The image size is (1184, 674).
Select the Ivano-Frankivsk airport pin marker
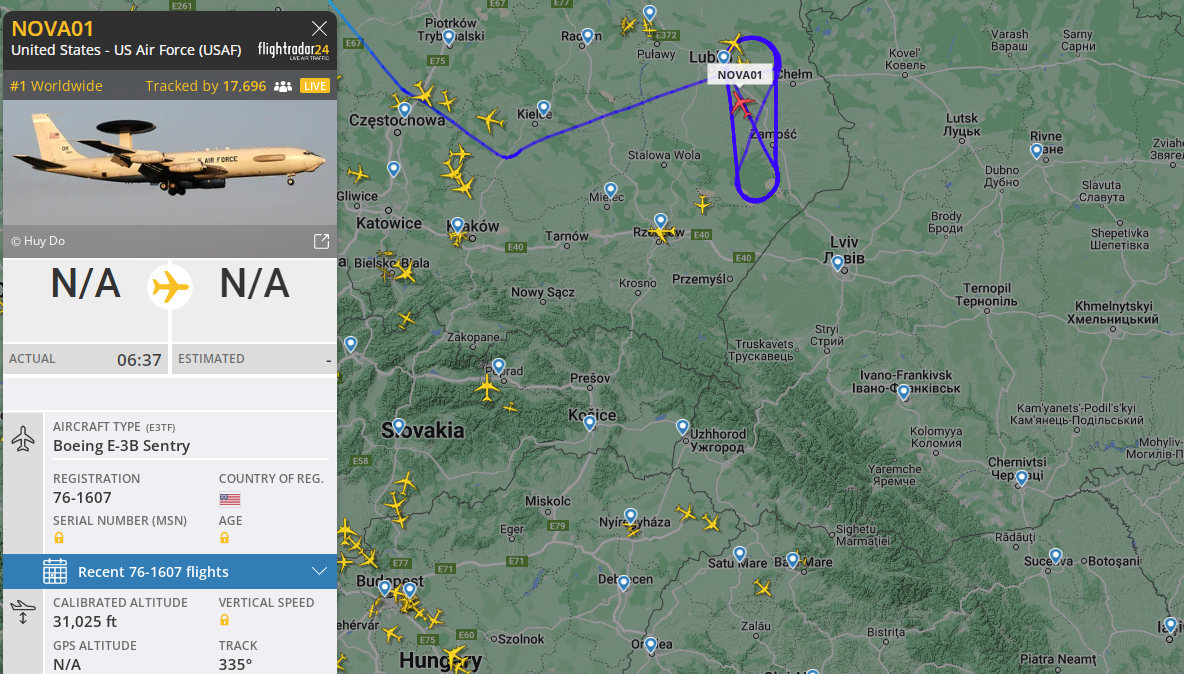904,391
